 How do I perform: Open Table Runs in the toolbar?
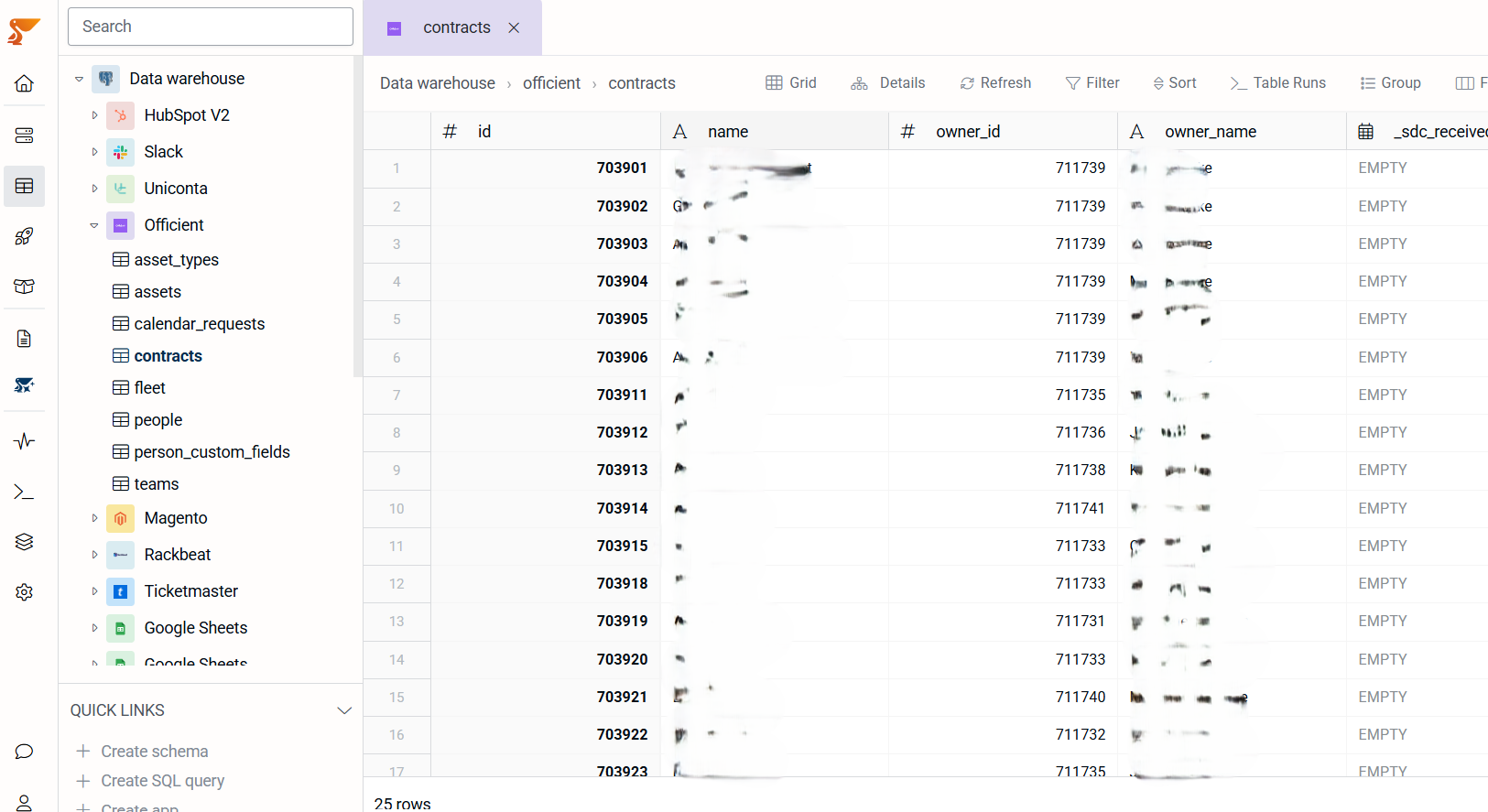[1278, 82]
